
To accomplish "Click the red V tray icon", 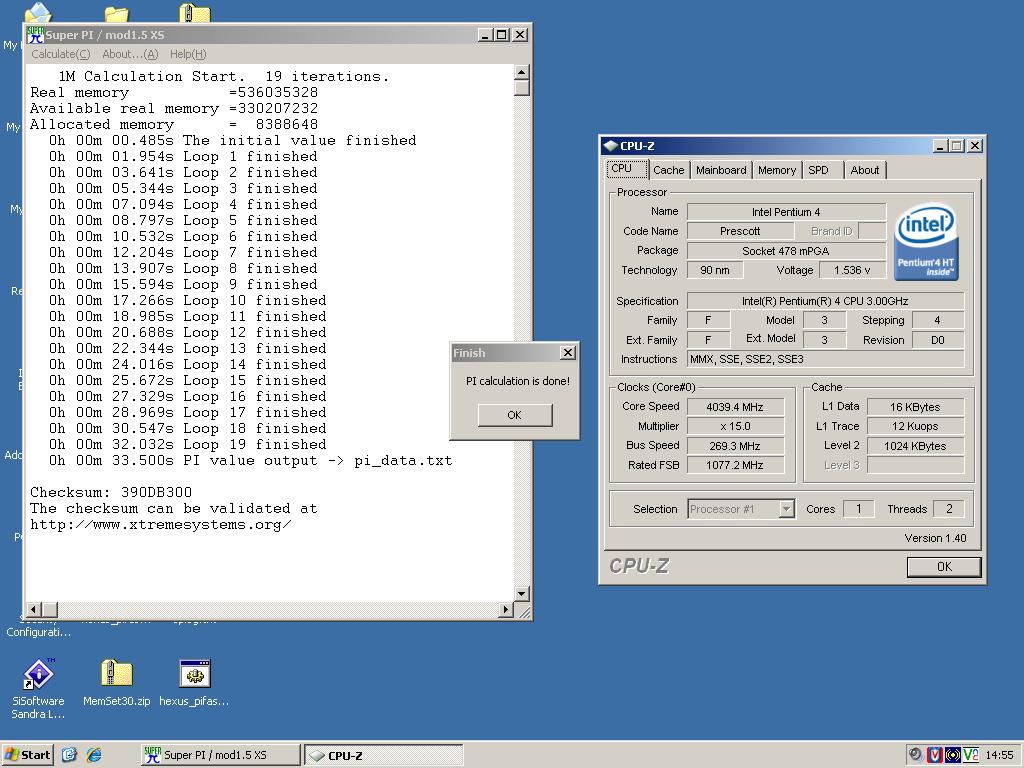I will click(935, 755).
